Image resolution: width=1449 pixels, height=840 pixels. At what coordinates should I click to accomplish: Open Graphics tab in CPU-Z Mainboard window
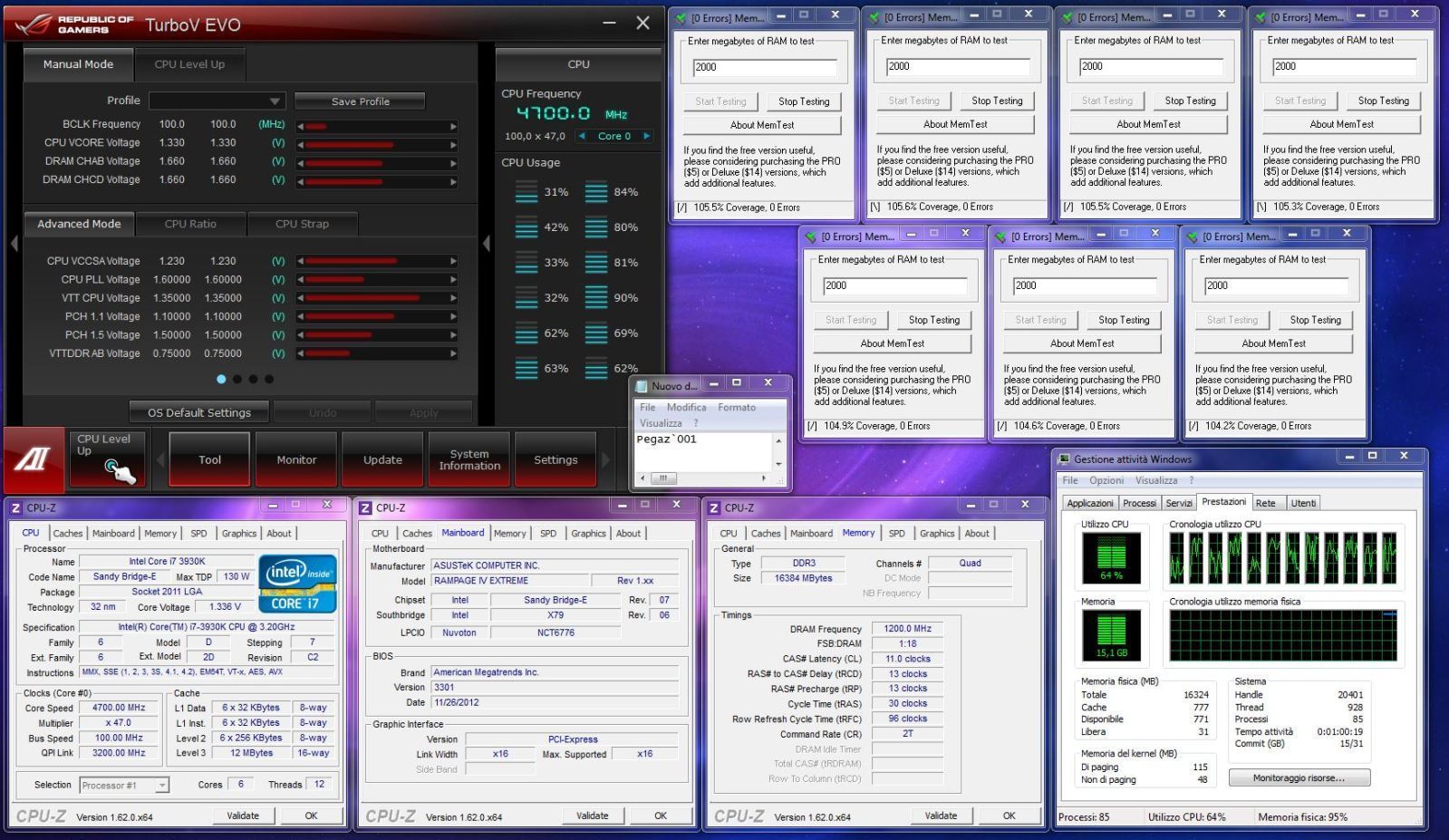click(588, 534)
